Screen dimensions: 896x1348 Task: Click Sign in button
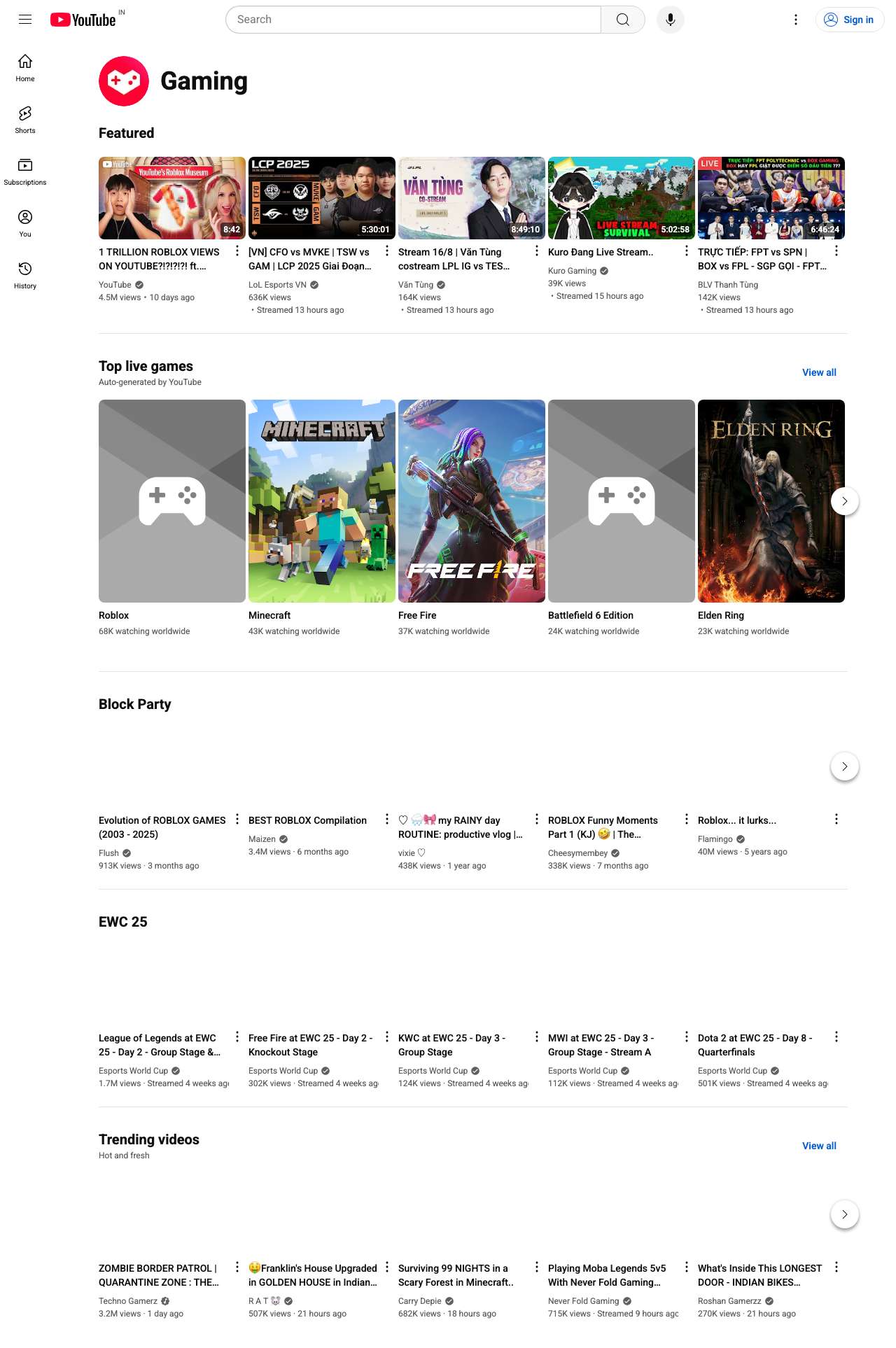[x=850, y=20]
